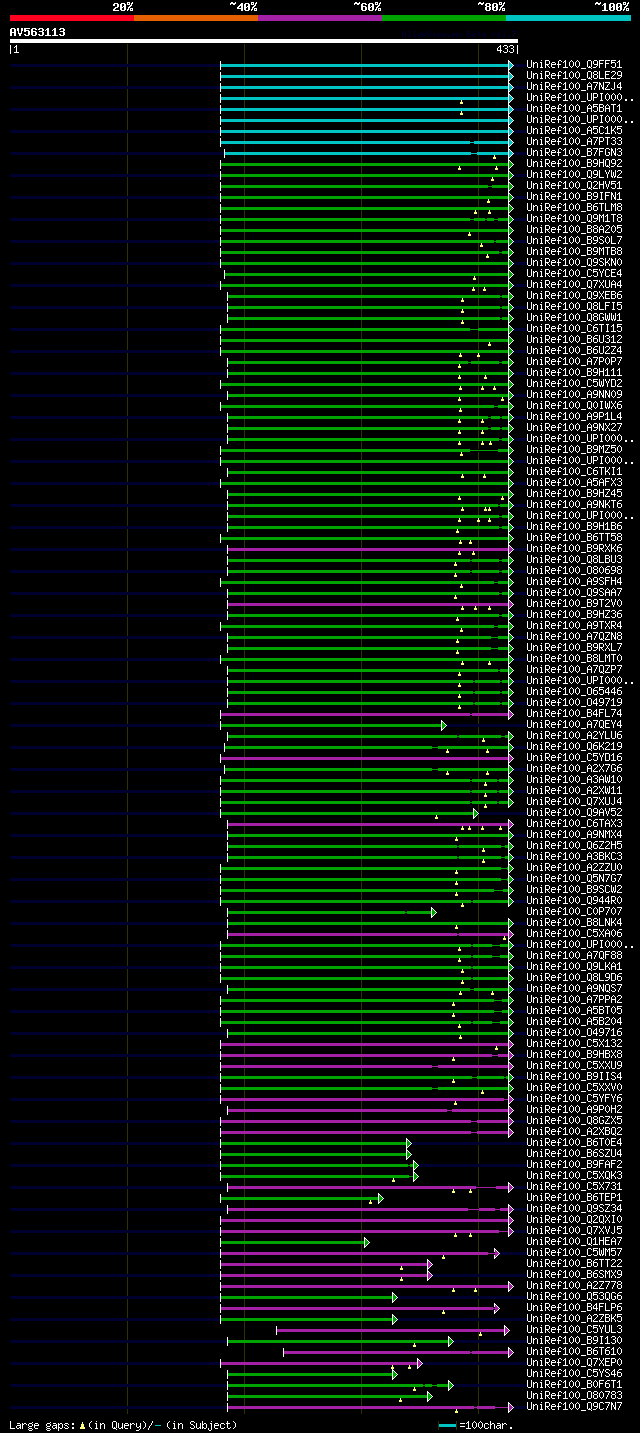The height and width of the screenshot is (1433, 640).
Task: Open hit UniRef100_A7NZJ4
Action: pyautogui.click(x=574, y=86)
